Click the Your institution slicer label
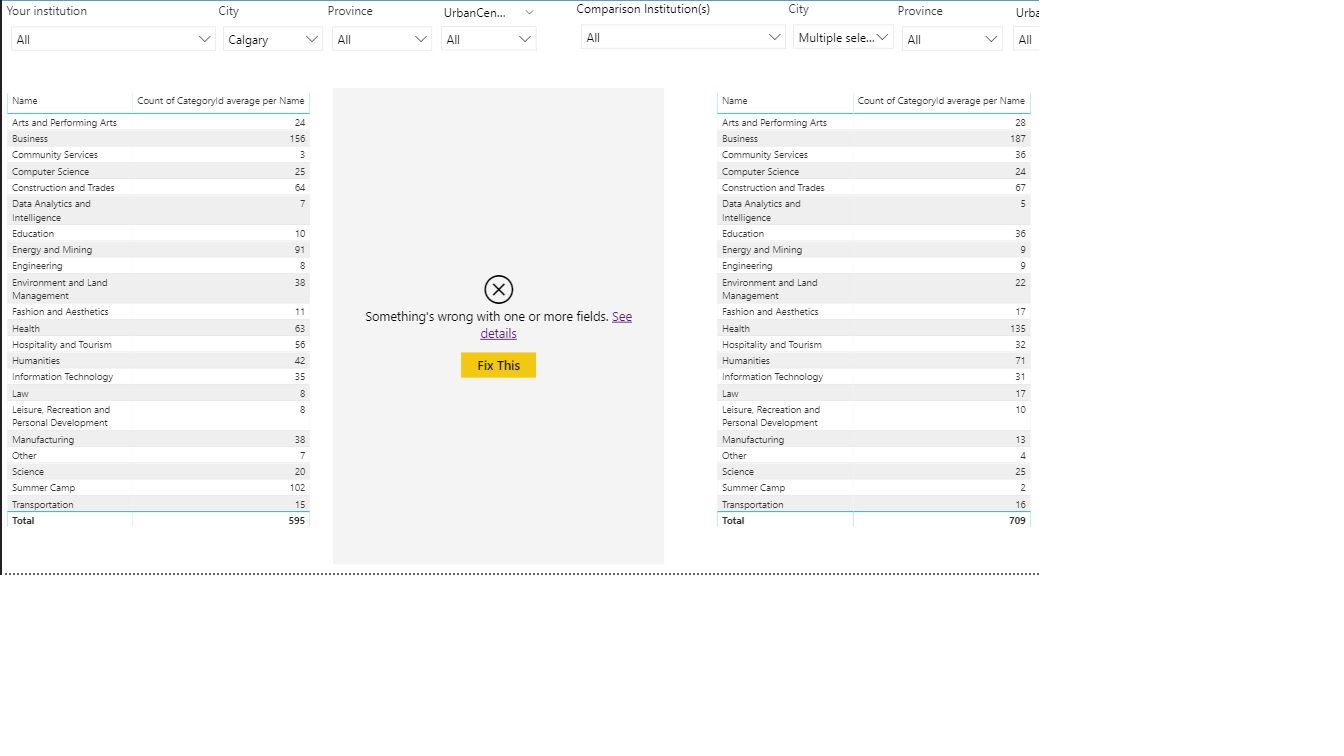Screen dimensions: 1344x756 [47, 11]
